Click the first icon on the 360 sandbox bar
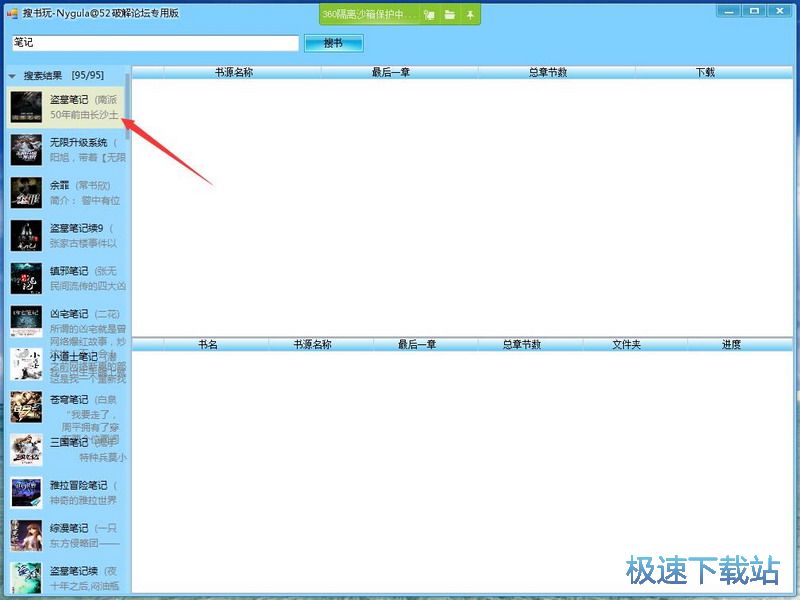This screenshot has height=600, width=800. pos(429,15)
